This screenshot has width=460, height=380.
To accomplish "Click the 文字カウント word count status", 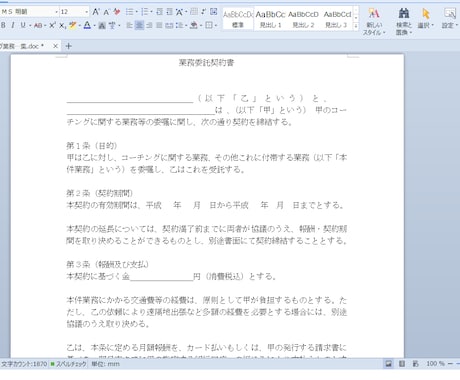I will pos(24,364).
